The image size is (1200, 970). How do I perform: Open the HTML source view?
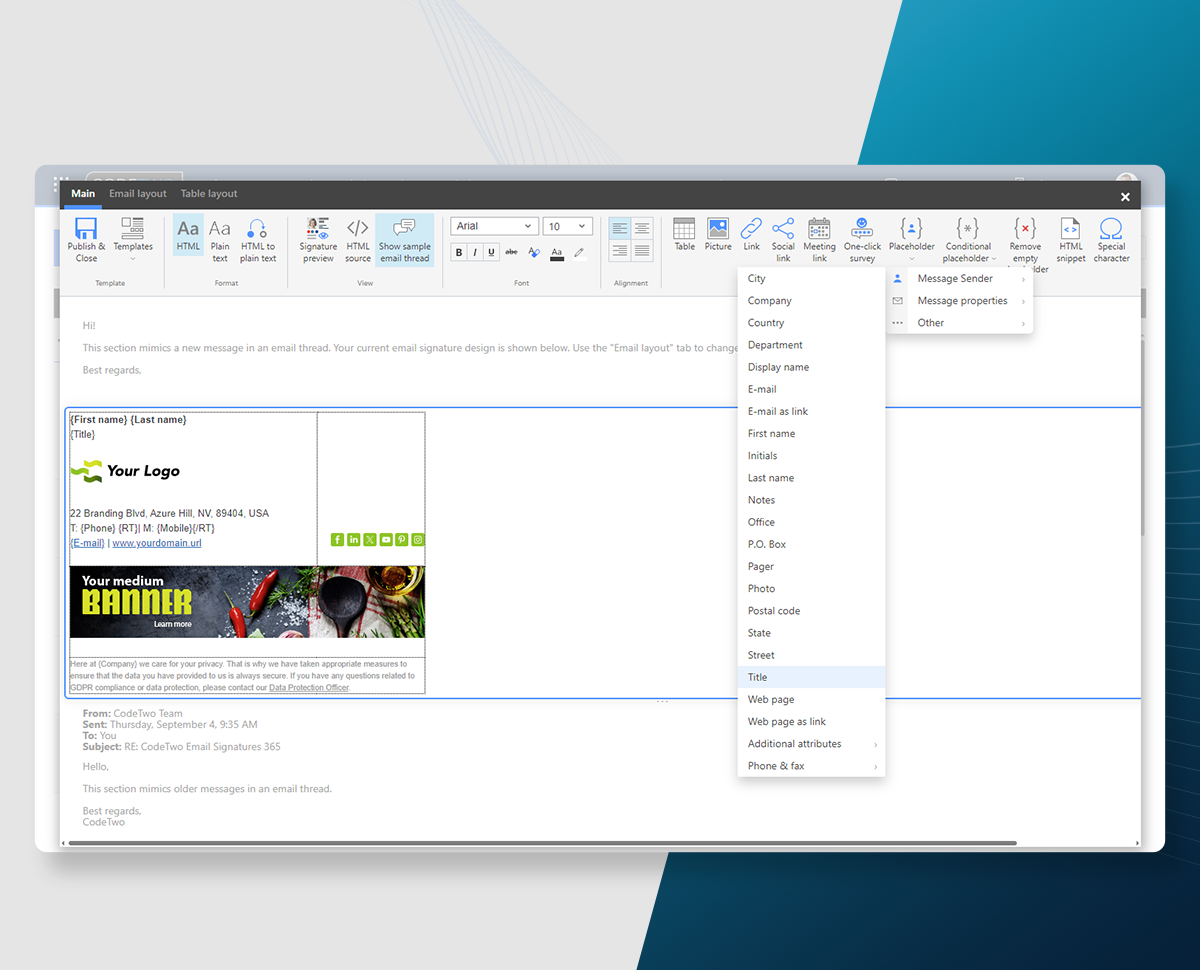(357, 237)
